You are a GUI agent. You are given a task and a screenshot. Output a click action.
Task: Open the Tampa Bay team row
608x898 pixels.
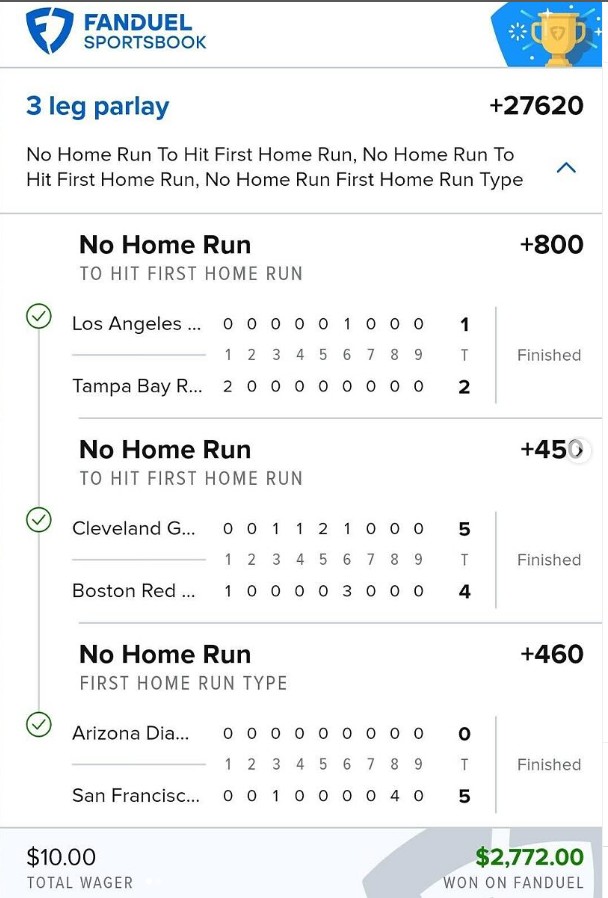(137, 386)
